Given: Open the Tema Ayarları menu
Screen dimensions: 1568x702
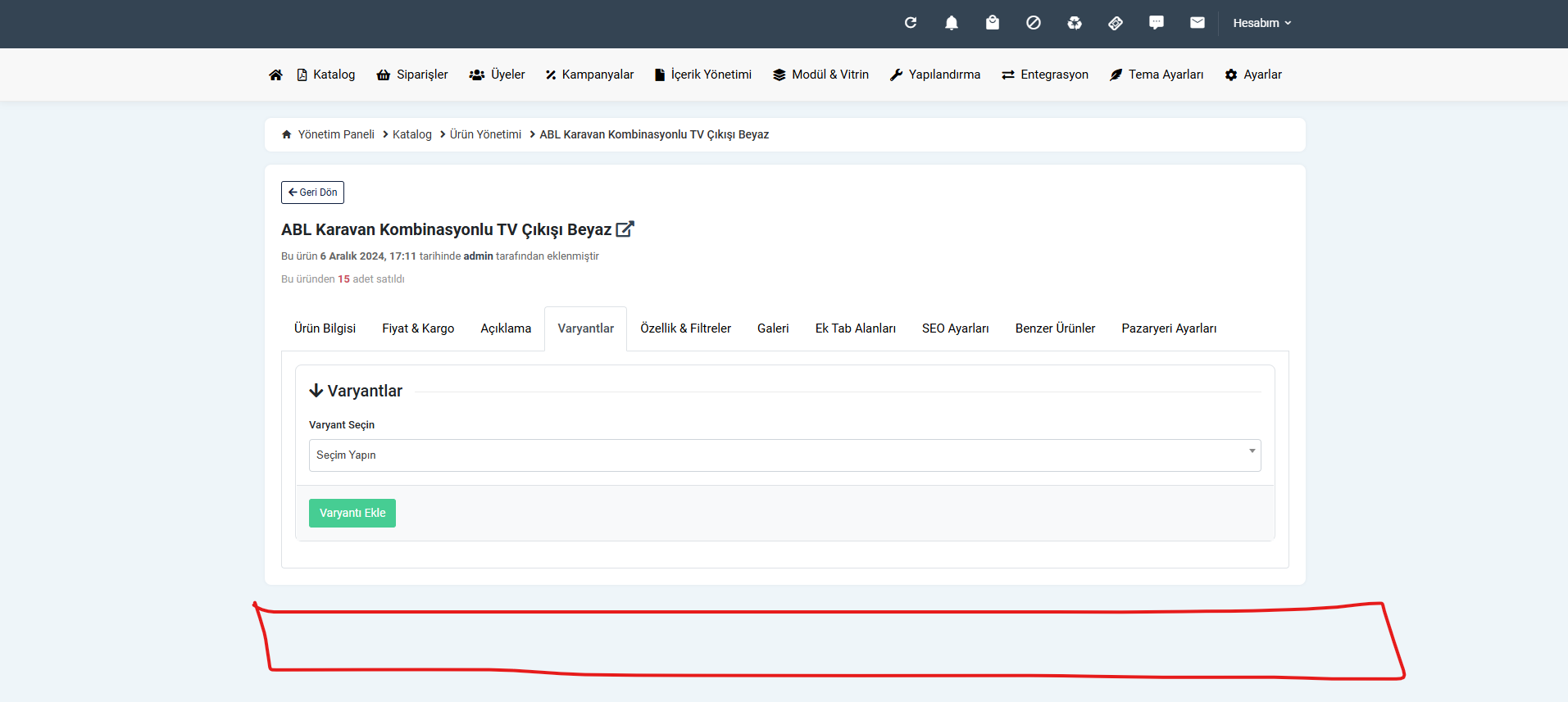Looking at the screenshot, I should (x=1157, y=75).
